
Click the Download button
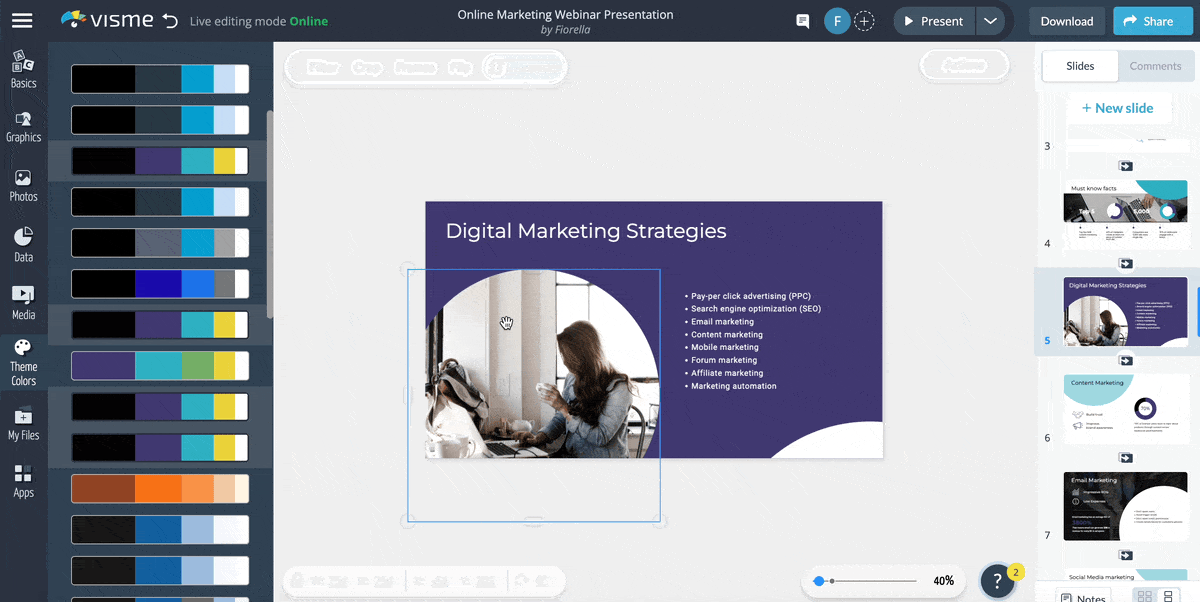point(1066,21)
